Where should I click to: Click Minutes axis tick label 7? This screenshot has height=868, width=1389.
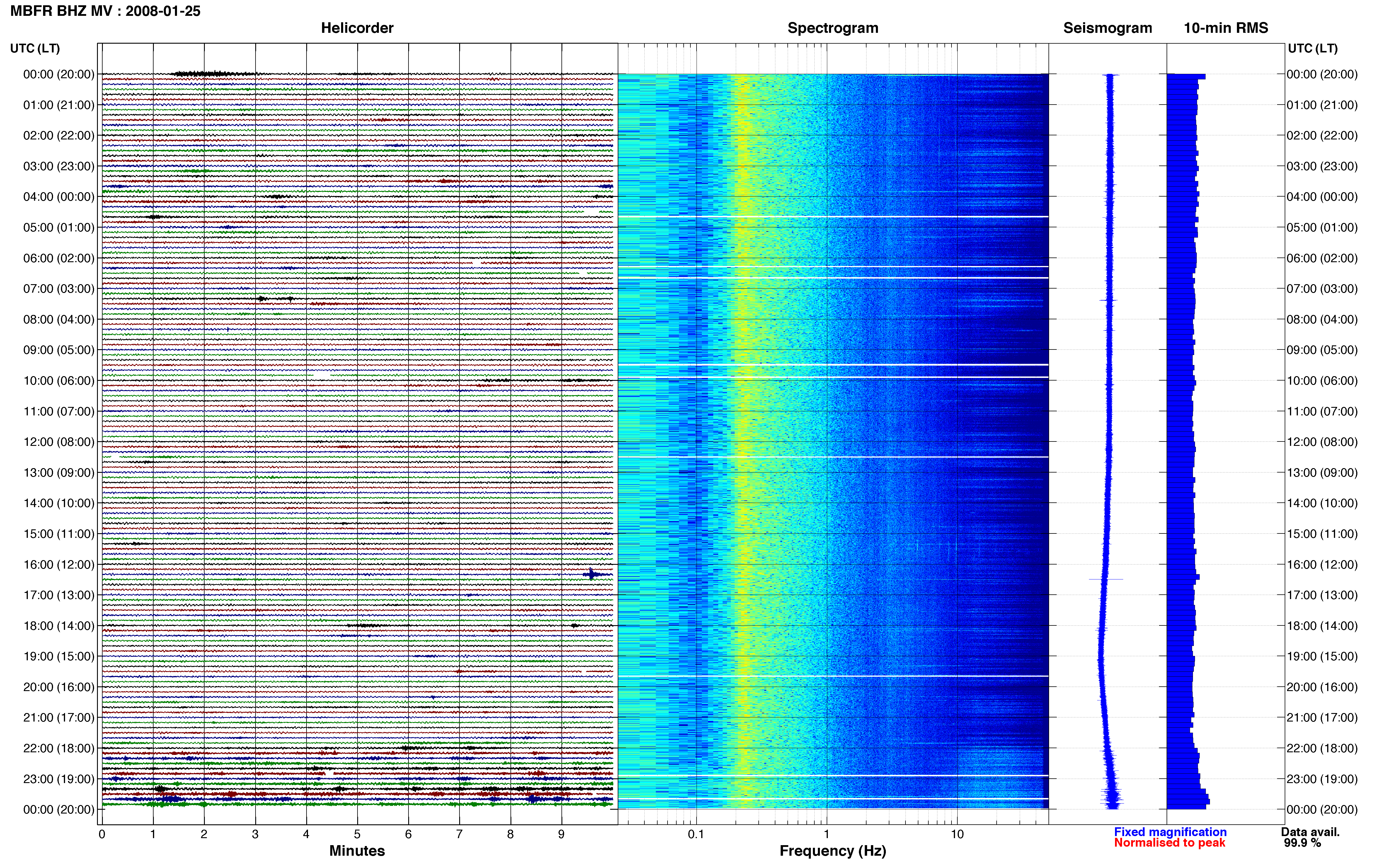(x=459, y=834)
